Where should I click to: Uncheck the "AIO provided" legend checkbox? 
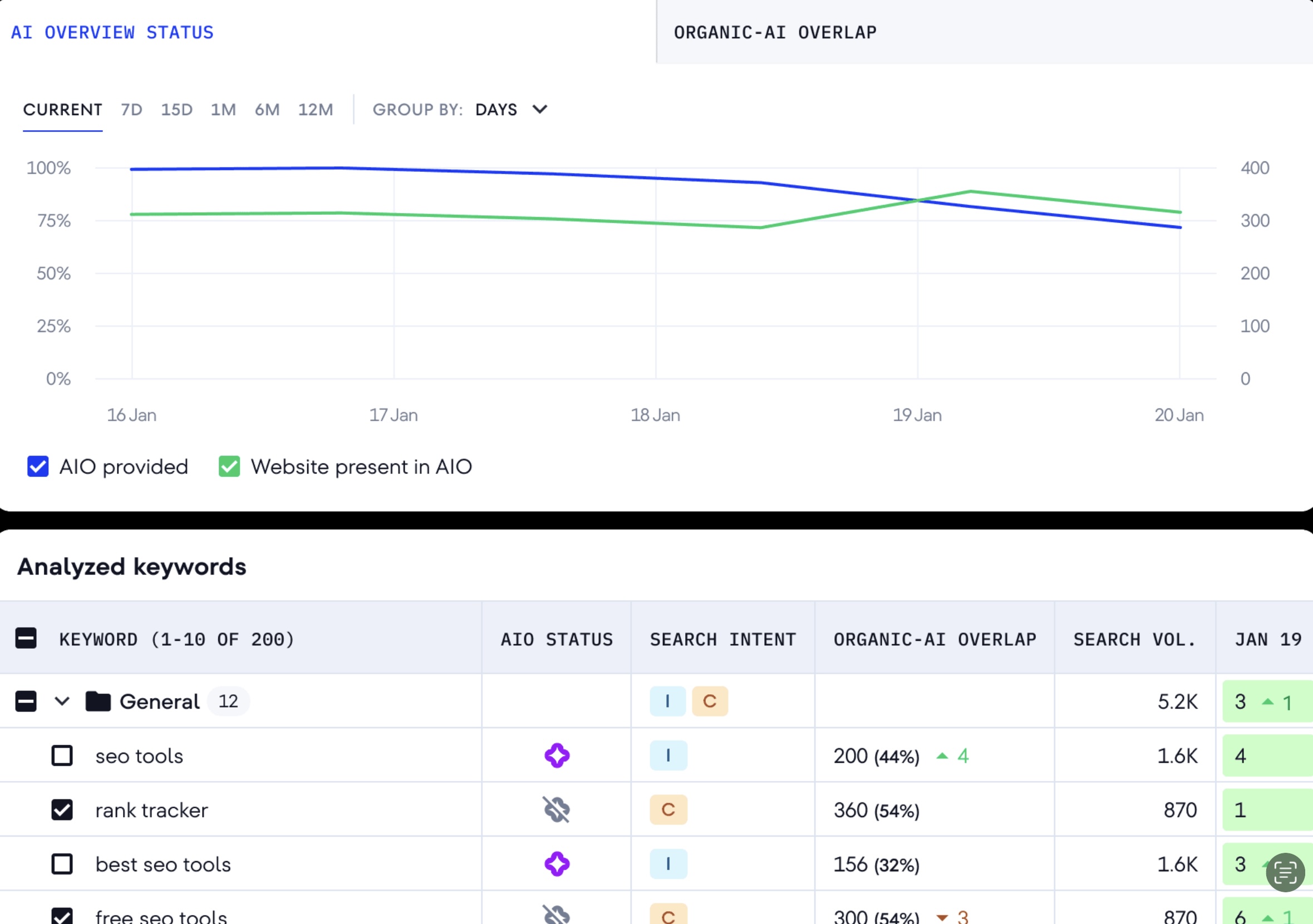pyautogui.click(x=38, y=466)
